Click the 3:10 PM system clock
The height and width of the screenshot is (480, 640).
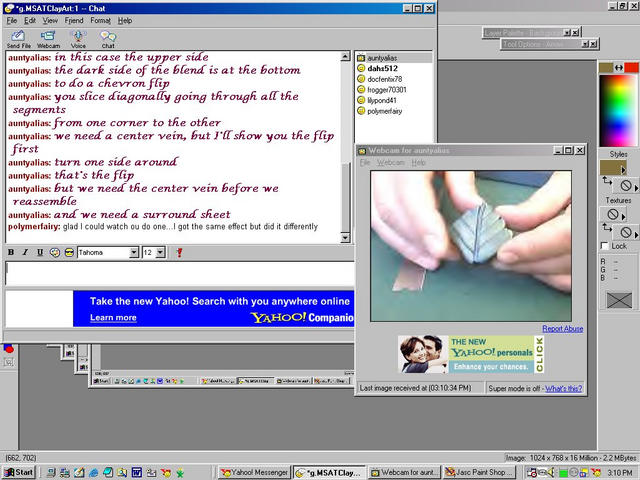point(620,473)
